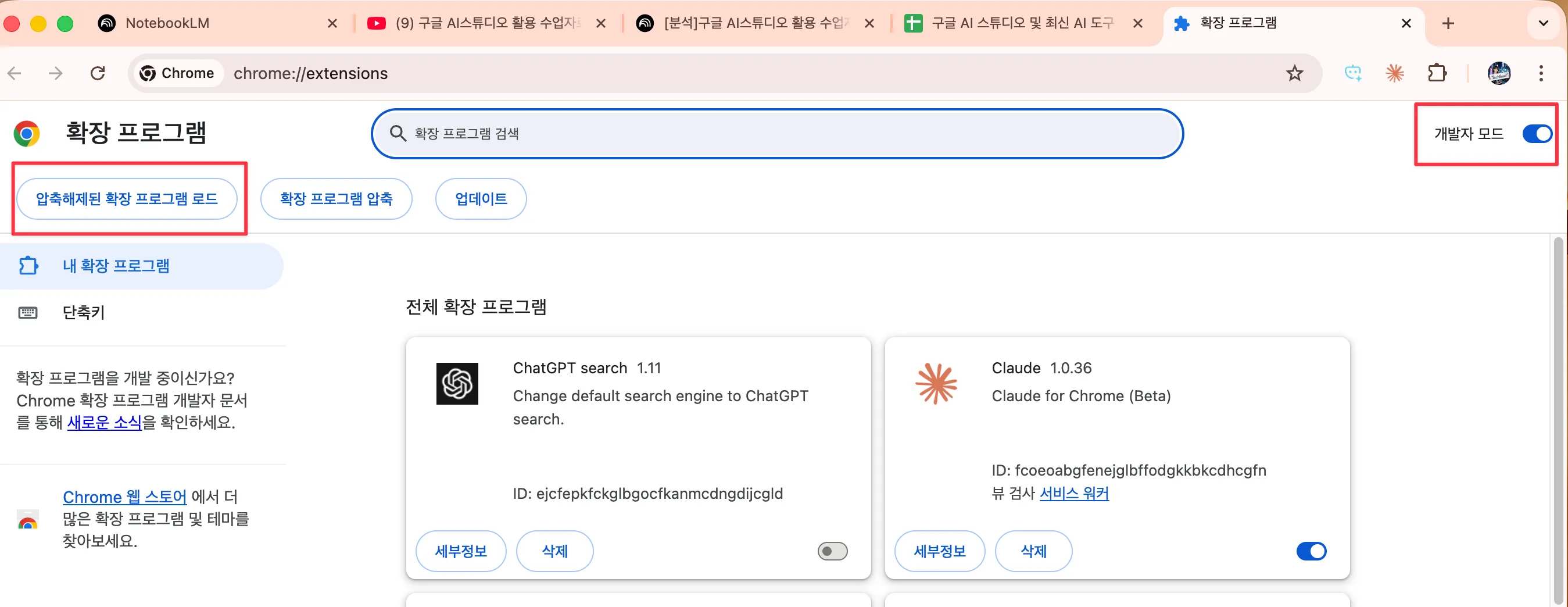Click 압축해제된 확장 프로그램 로드 button
Viewport: 1568px width, 607px height.
(x=127, y=199)
